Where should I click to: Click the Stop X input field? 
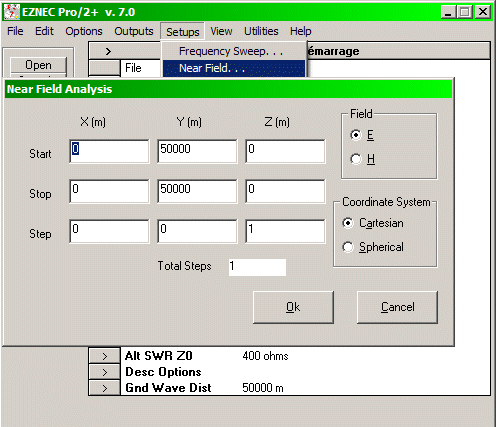click(x=109, y=191)
